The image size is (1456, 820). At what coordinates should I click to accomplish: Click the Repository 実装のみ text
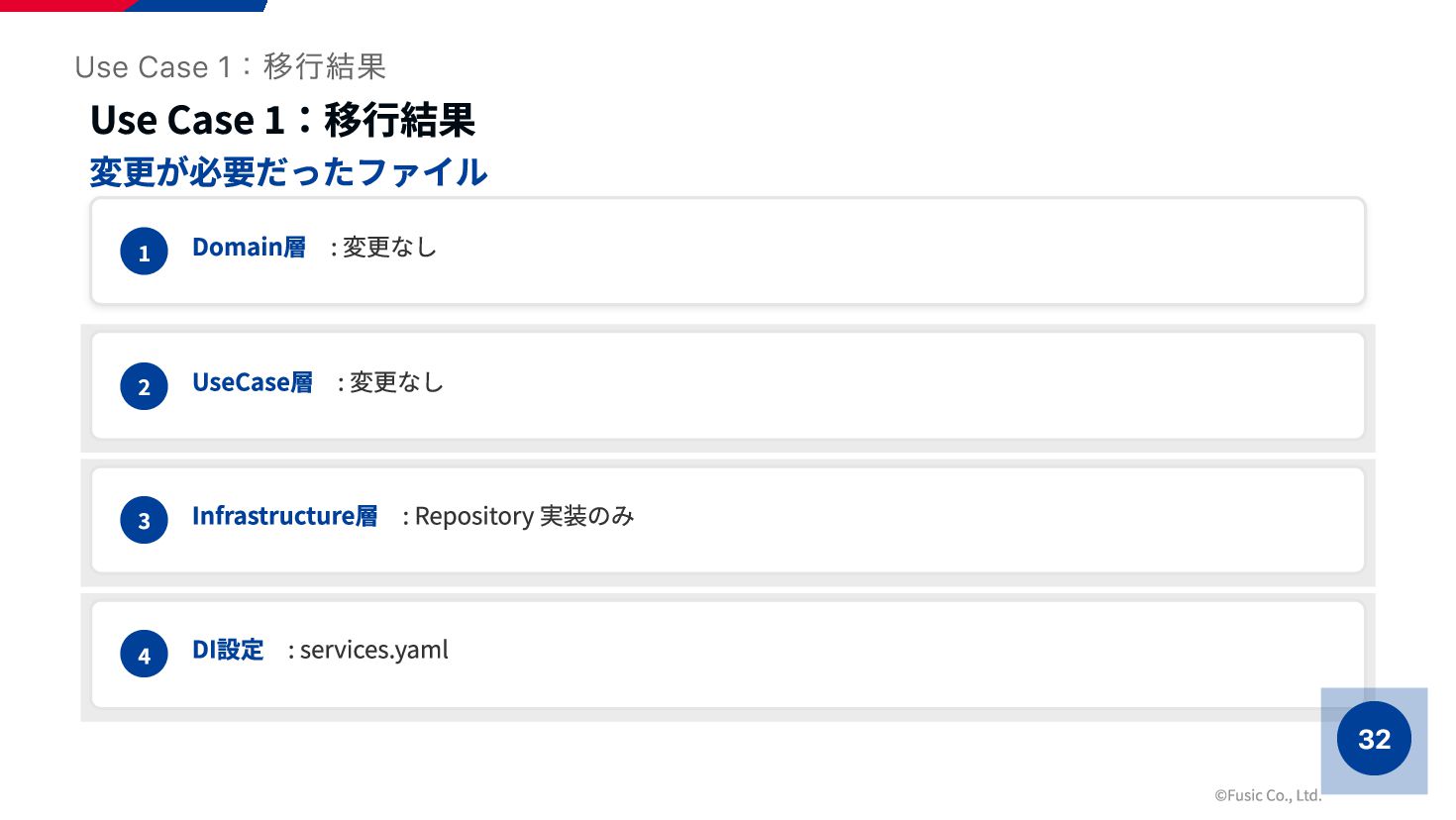tap(524, 516)
